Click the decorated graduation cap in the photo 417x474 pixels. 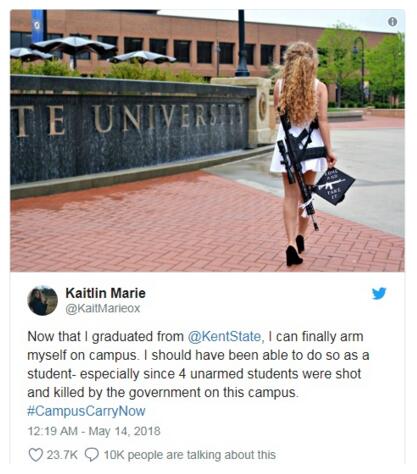click(334, 186)
